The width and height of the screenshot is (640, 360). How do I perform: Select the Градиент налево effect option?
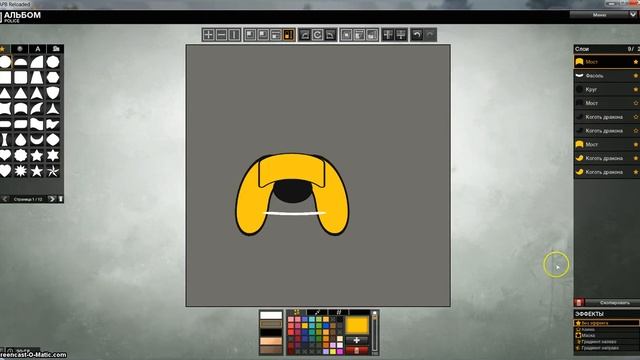click(607, 342)
